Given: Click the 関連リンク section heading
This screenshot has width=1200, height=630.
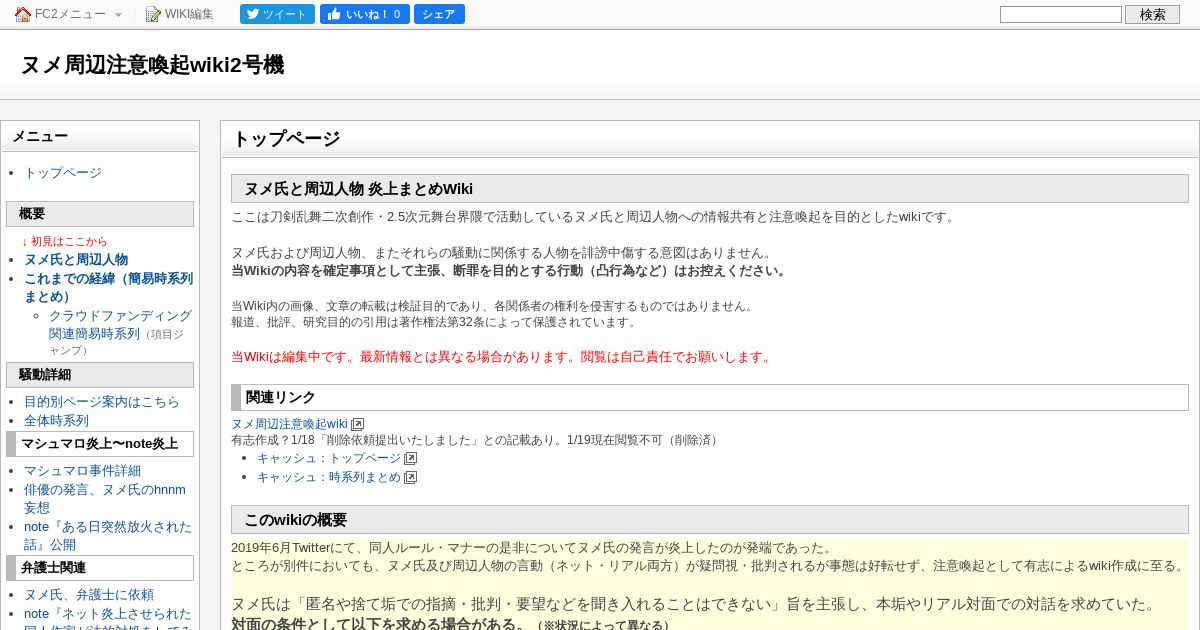Looking at the screenshot, I should tap(710, 397).
